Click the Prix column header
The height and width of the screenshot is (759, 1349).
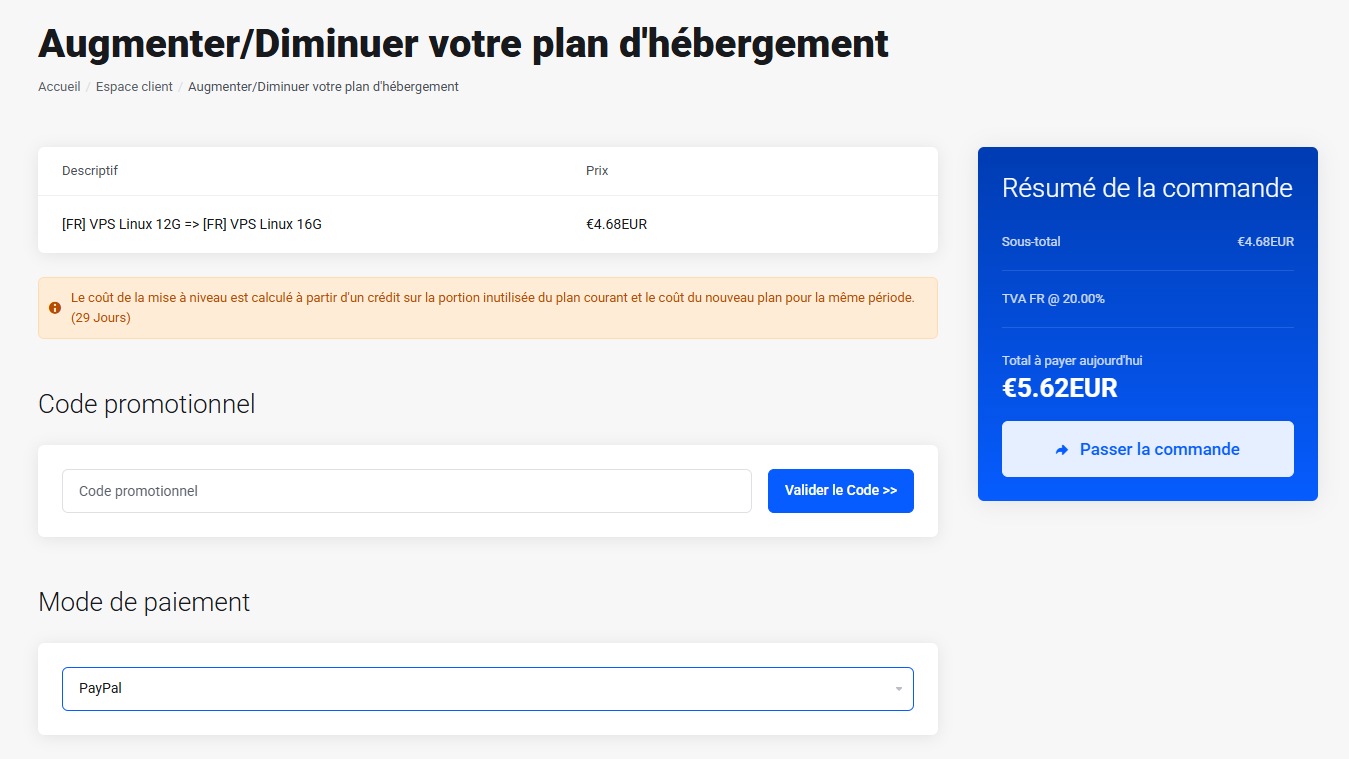coord(597,171)
